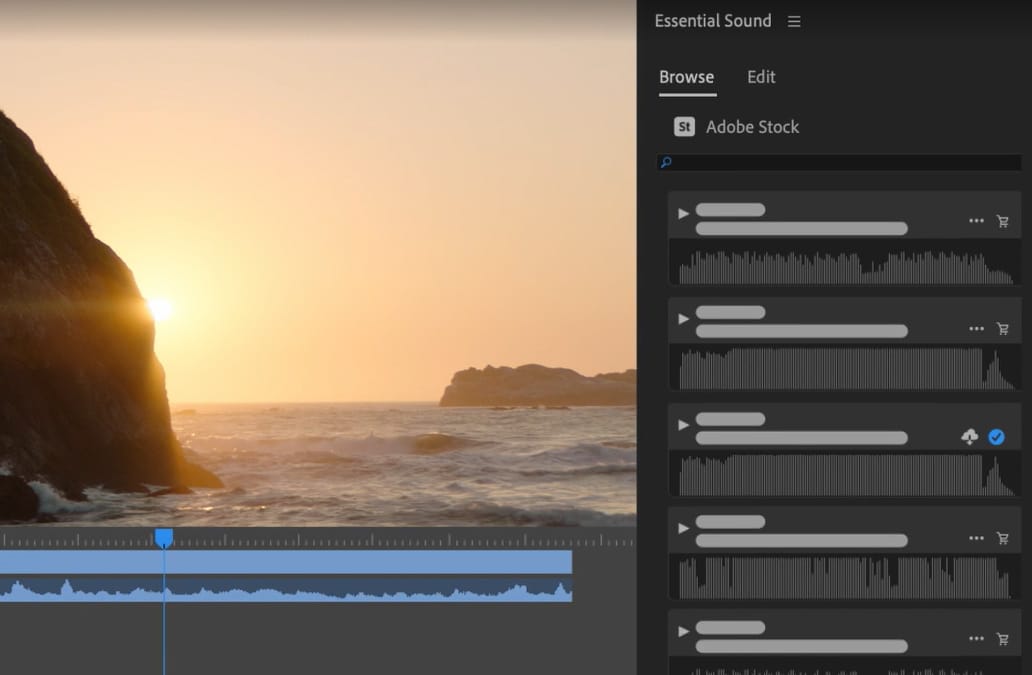Click the cart icon on second audio track
1032x675 pixels.
tap(1002, 329)
